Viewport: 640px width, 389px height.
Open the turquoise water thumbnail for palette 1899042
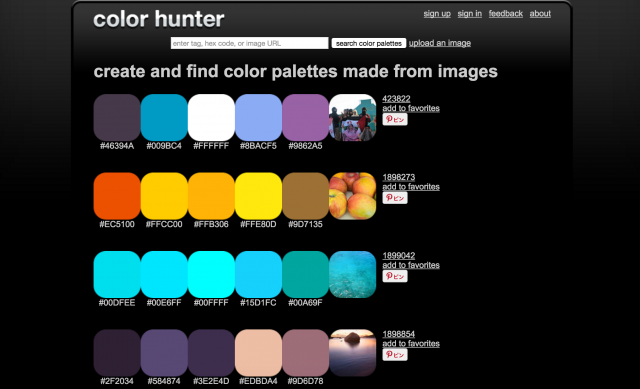point(353,274)
